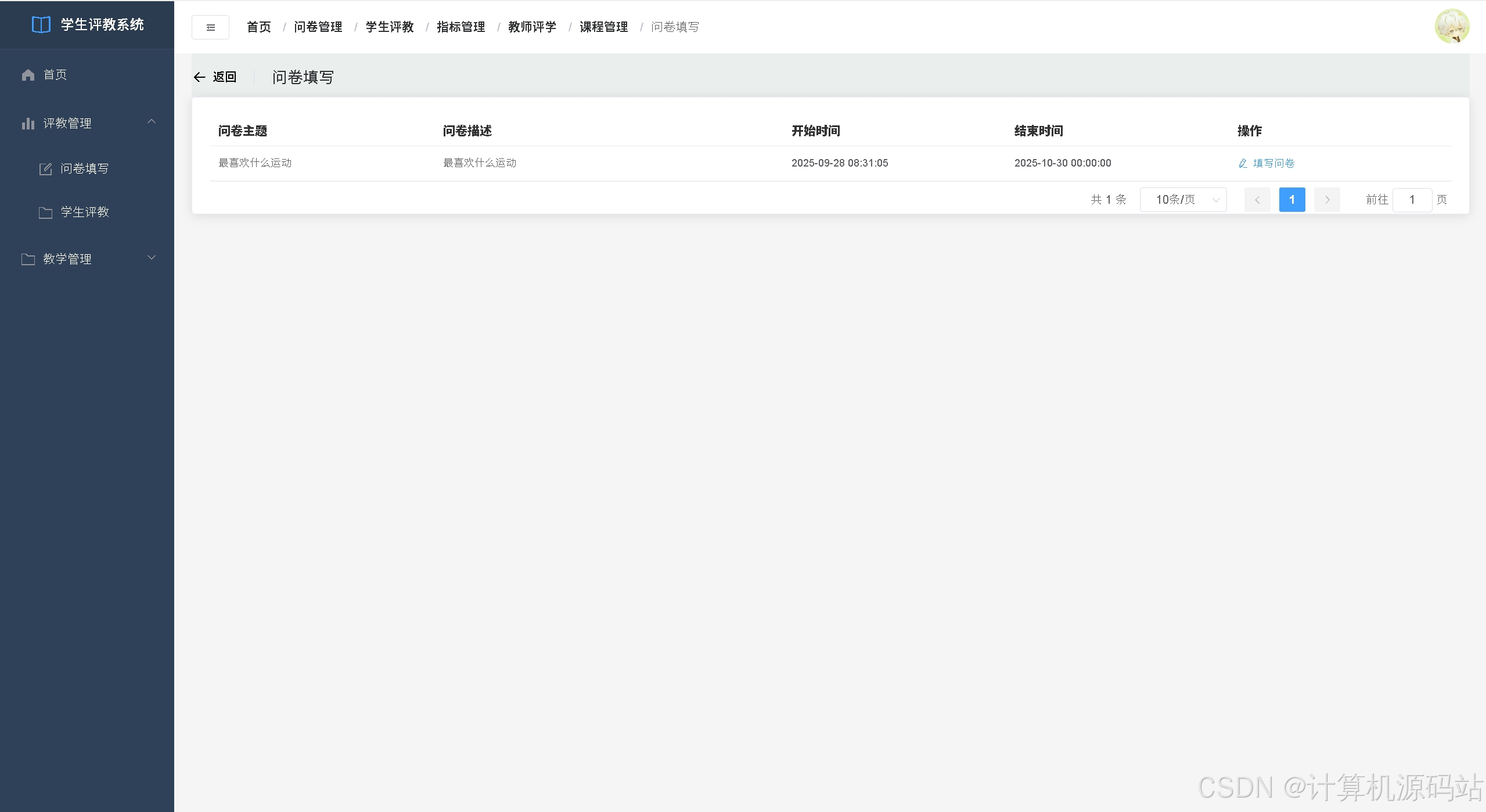Click the back arrow icon beside 返回
The height and width of the screenshot is (812, 1486).
[200, 77]
